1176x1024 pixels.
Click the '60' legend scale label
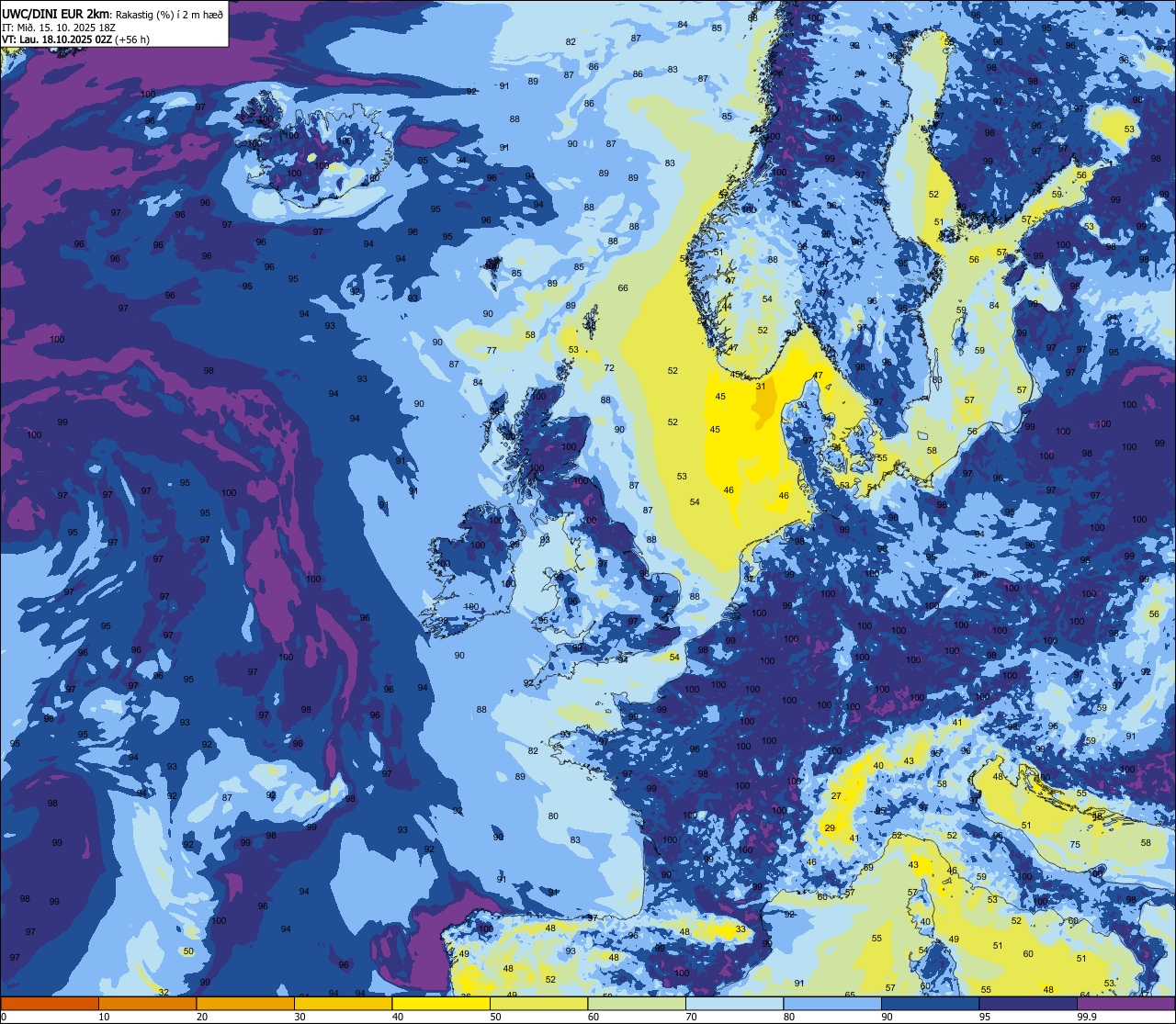click(594, 1017)
